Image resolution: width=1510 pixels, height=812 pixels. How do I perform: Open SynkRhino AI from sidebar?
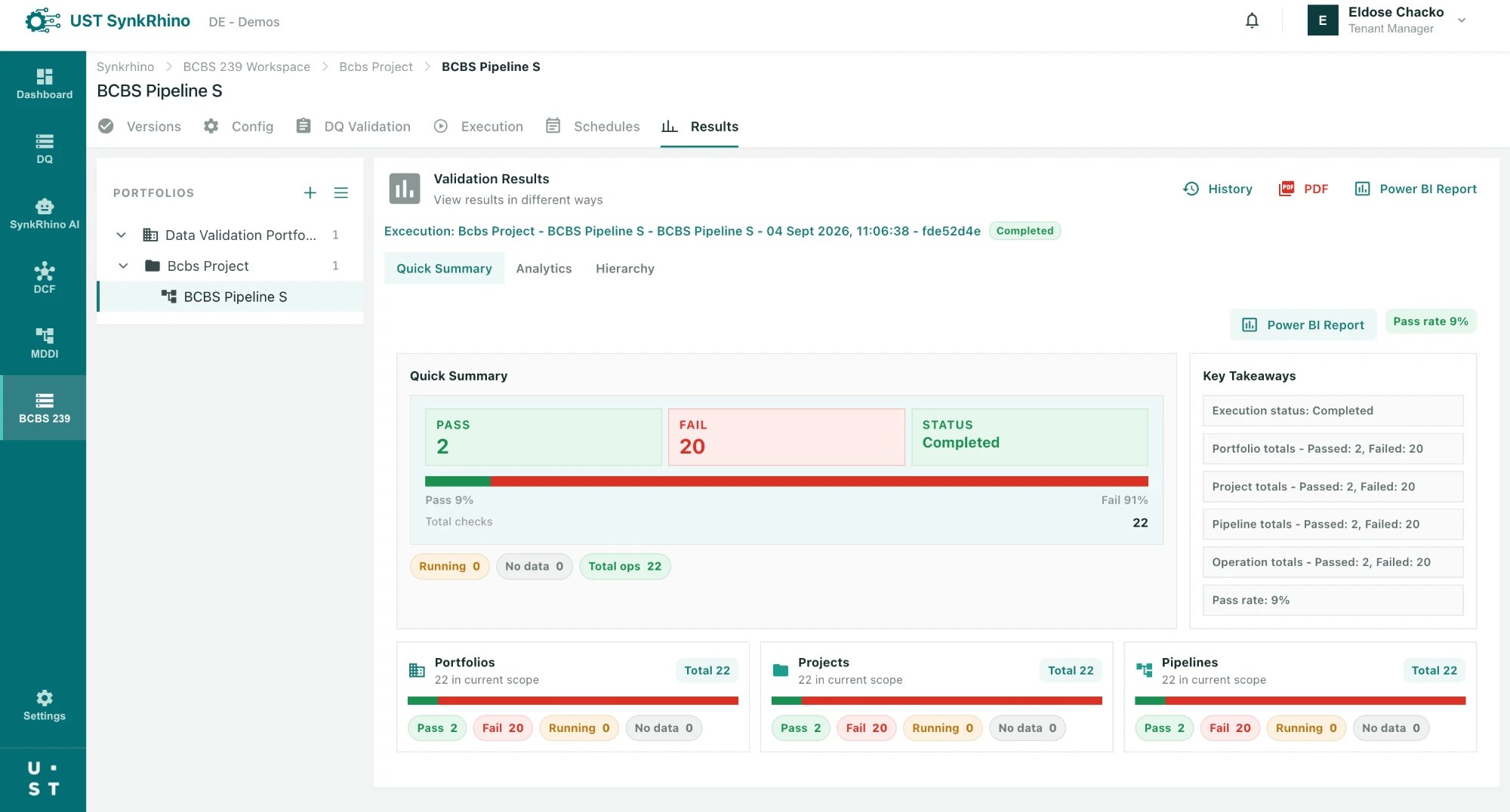[44, 214]
